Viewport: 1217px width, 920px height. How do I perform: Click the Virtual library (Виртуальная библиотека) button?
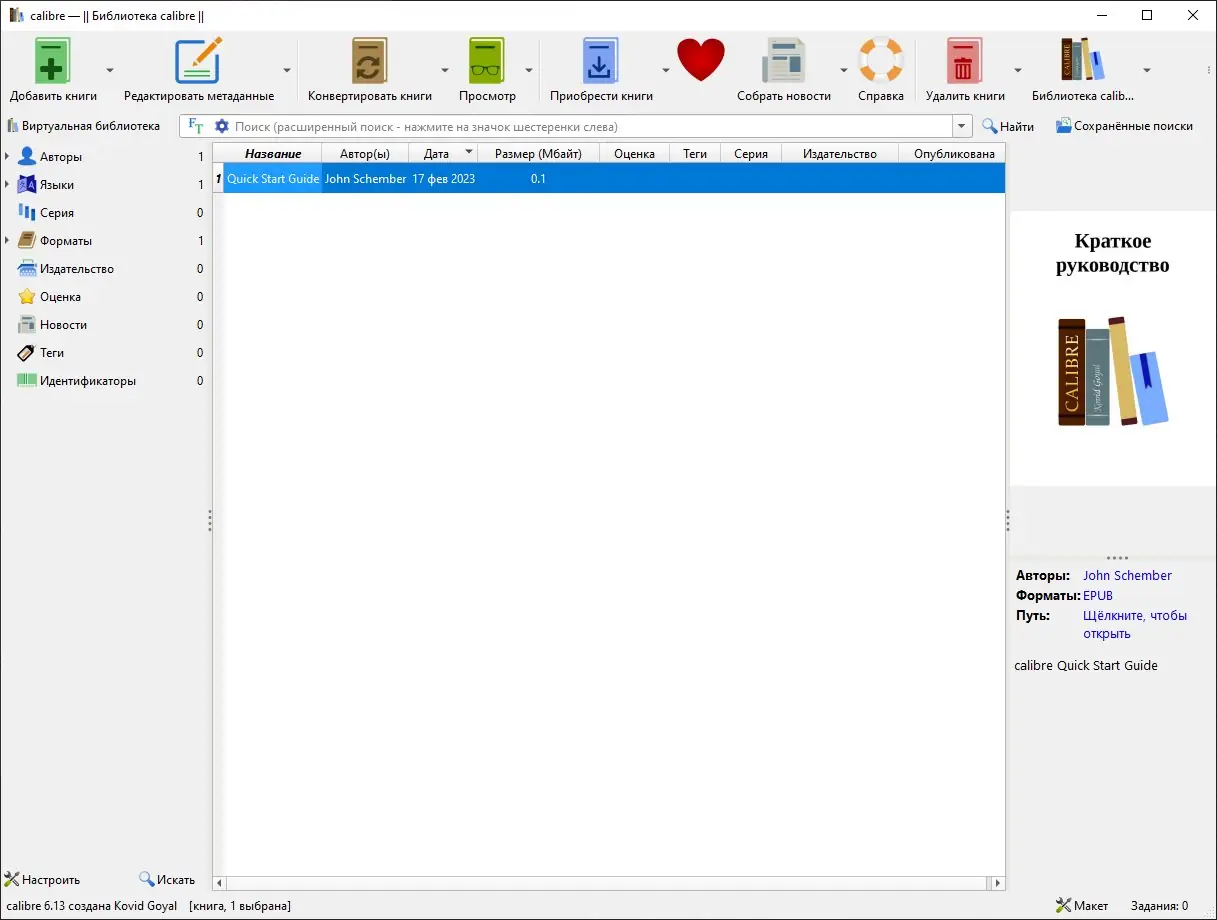pyautogui.click(x=83, y=126)
